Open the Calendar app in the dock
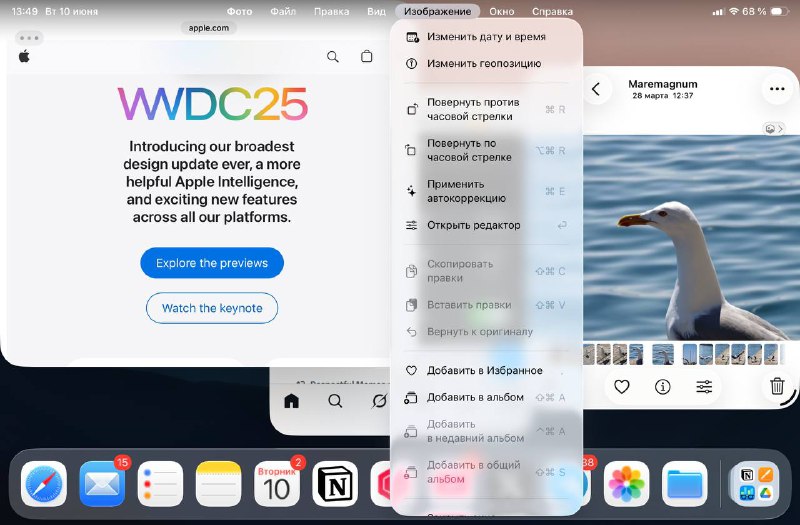The height and width of the screenshot is (525, 800). (277, 484)
